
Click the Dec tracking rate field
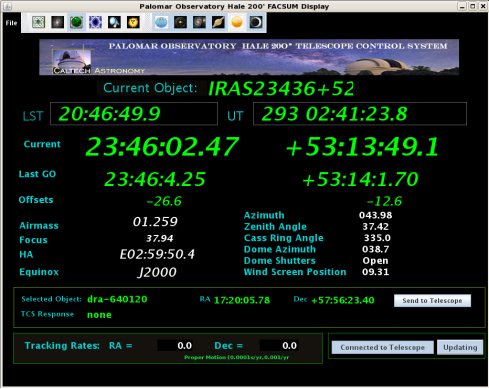(279, 345)
